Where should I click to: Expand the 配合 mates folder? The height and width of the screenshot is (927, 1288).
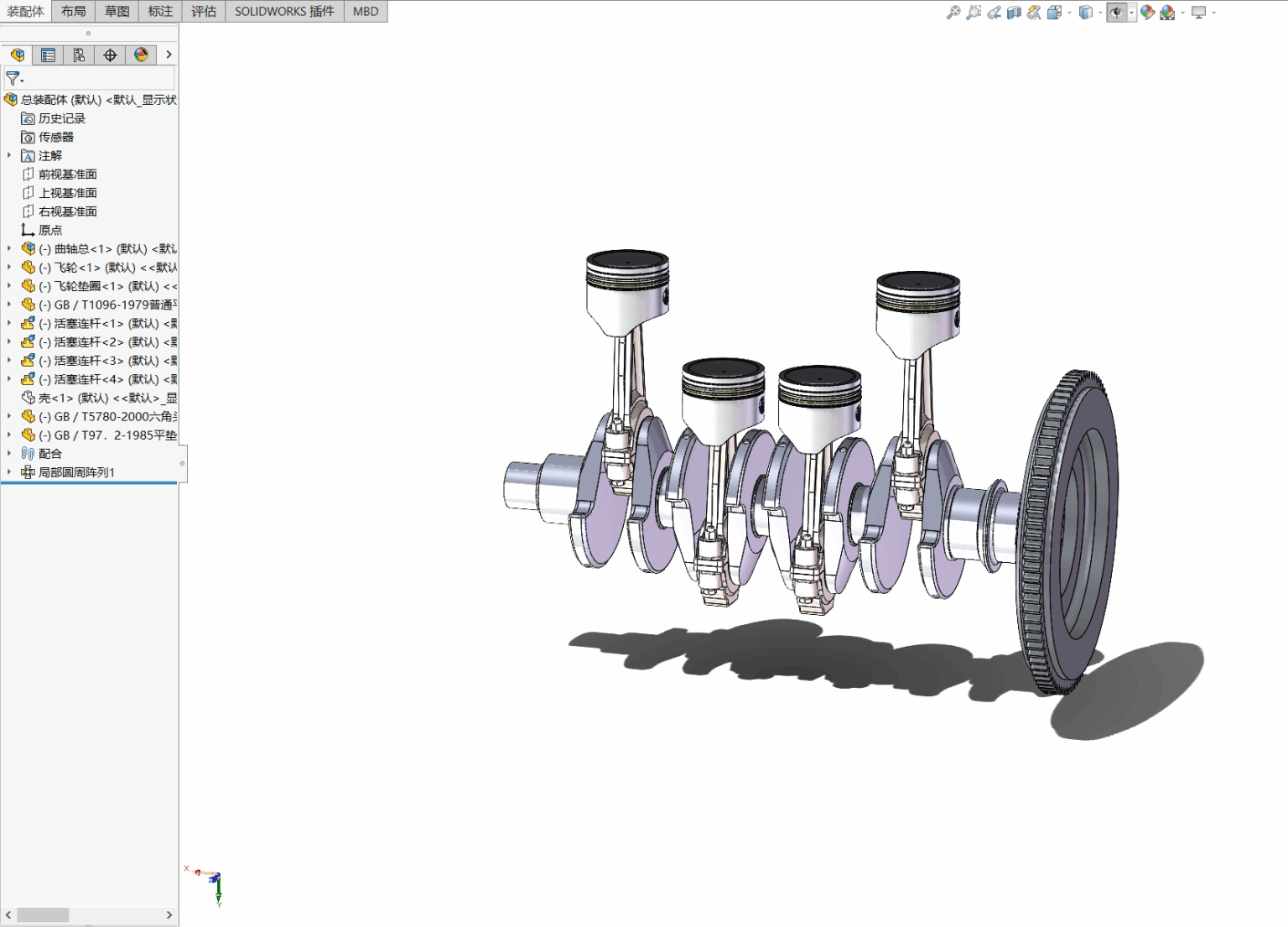(9, 453)
